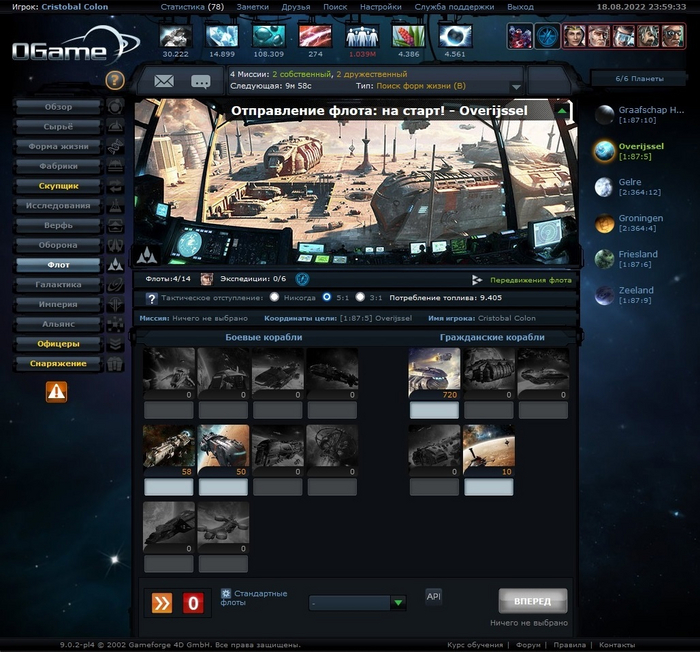Click the gift icon beside Снаряжение
Image resolution: width=700 pixels, height=652 pixels.
pyautogui.click(x=115, y=364)
